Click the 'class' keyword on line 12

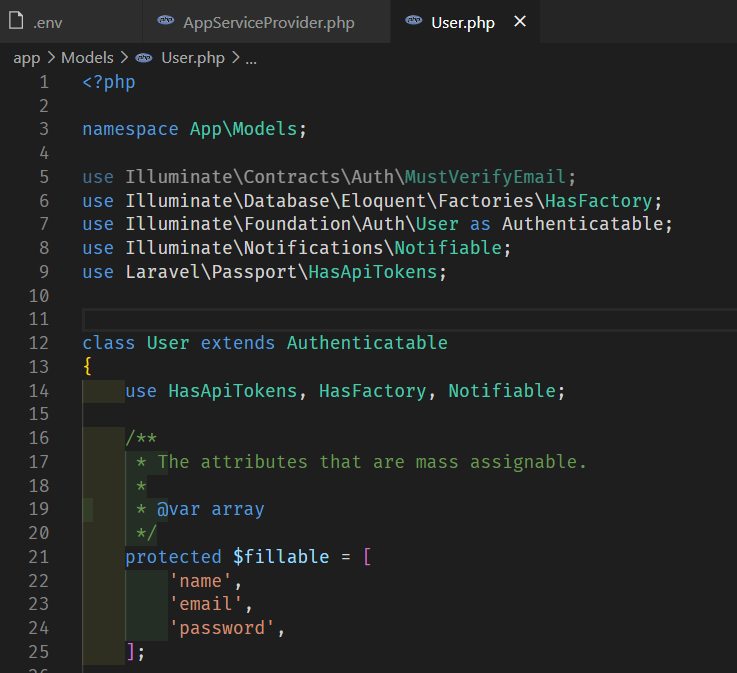pyautogui.click(x=109, y=343)
